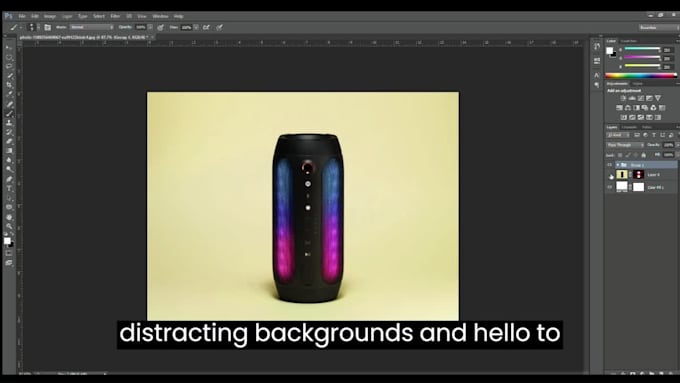
Task: Click the screen mode icon
Action: [x=9, y=263]
